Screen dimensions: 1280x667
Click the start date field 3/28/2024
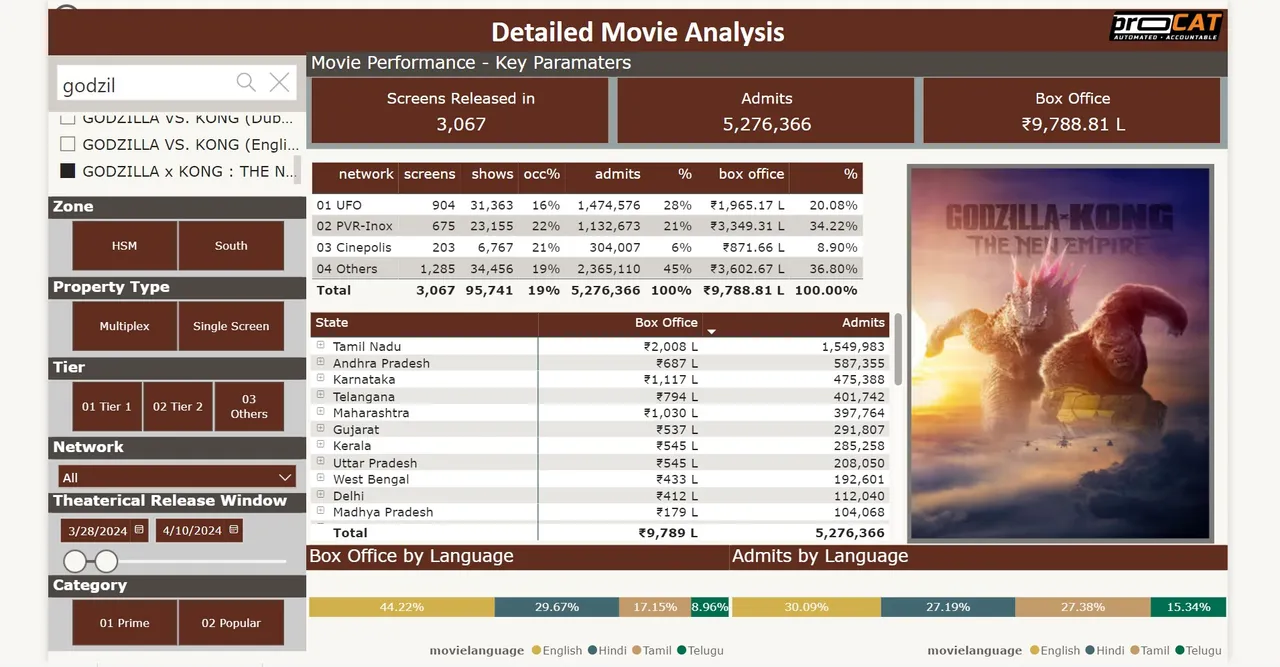click(x=104, y=530)
